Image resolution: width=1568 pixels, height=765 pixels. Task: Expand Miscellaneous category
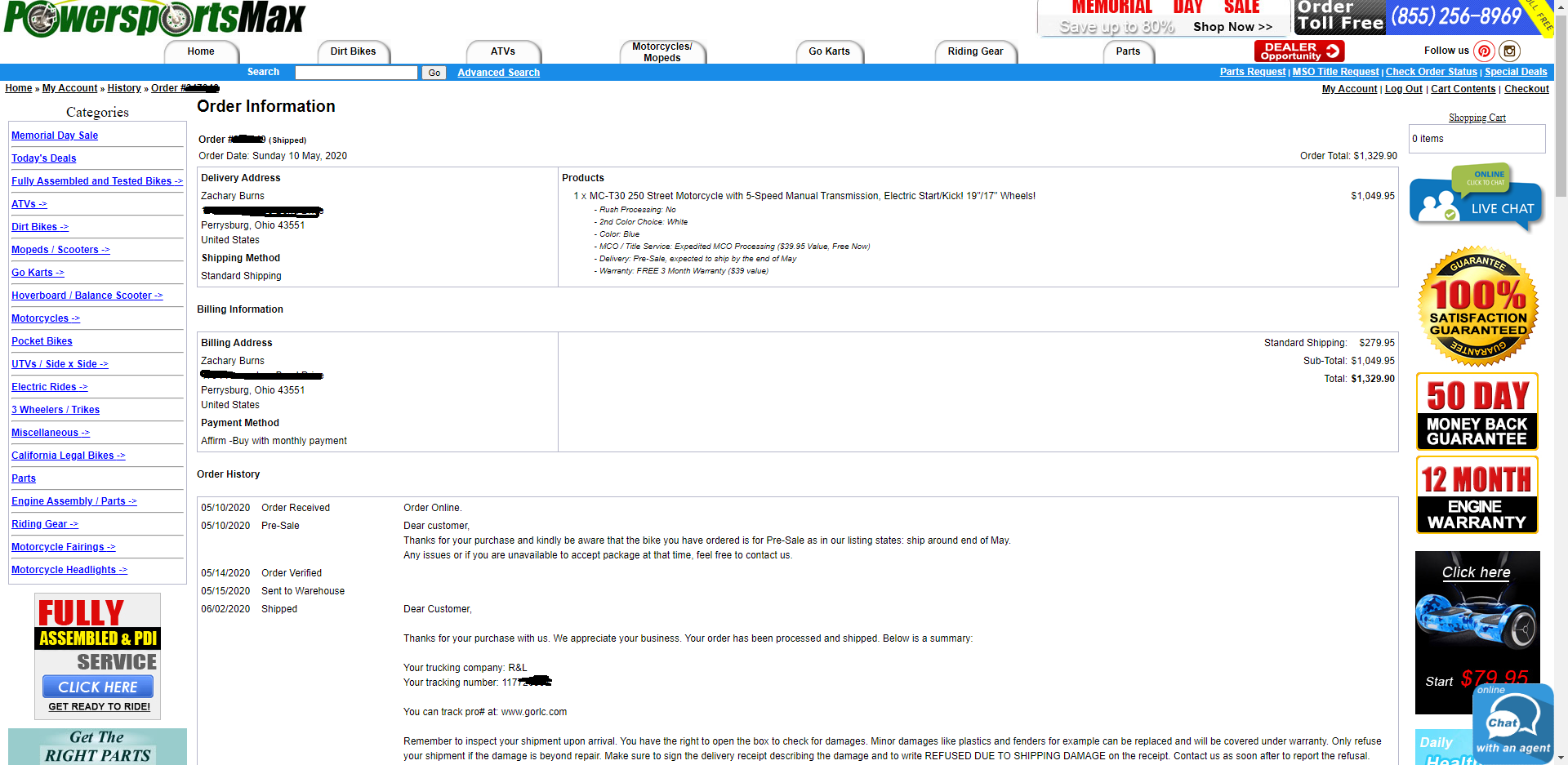[51, 433]
